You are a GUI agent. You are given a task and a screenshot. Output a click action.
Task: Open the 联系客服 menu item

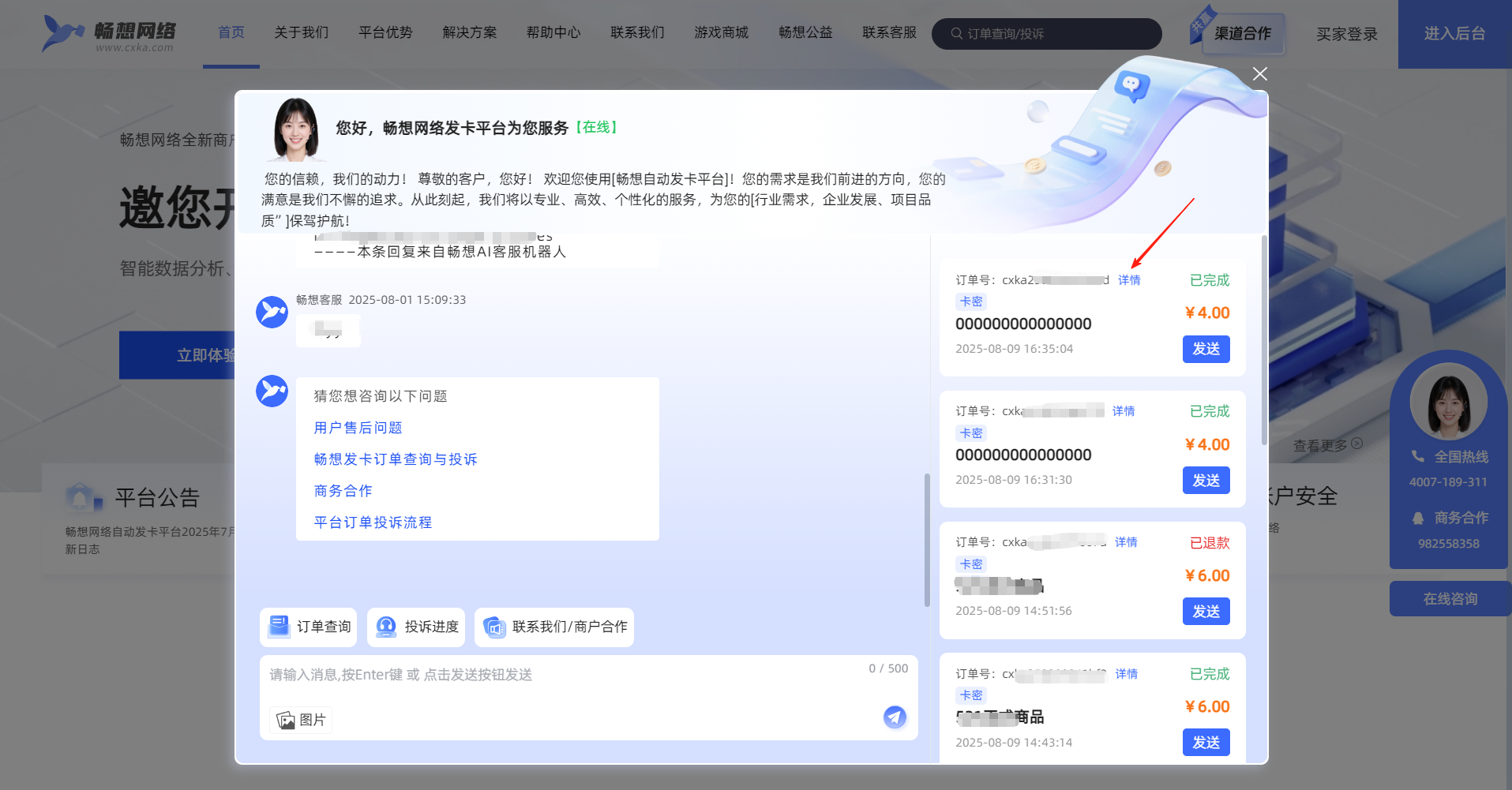click(890, 32)
